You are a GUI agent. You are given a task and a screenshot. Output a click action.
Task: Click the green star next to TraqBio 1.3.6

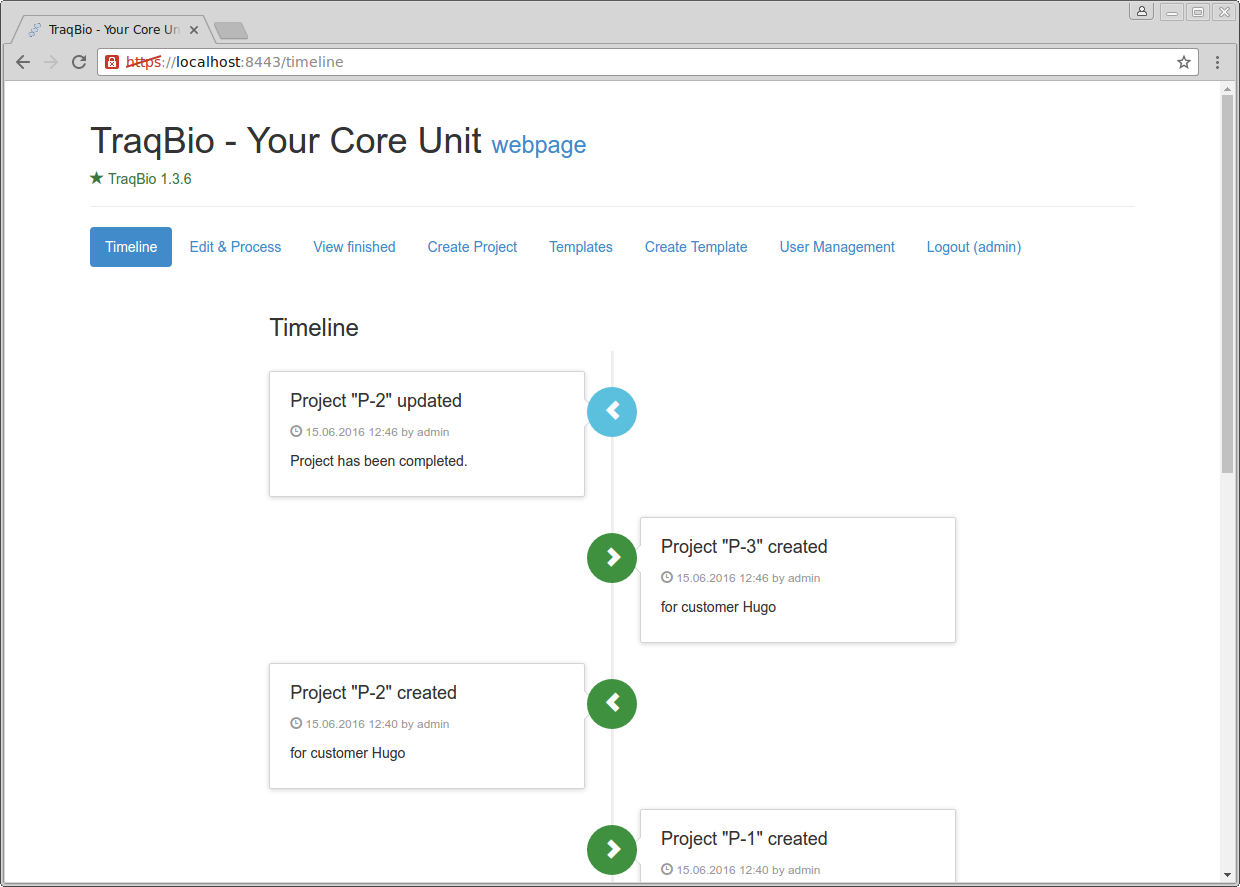click(97, 178)
